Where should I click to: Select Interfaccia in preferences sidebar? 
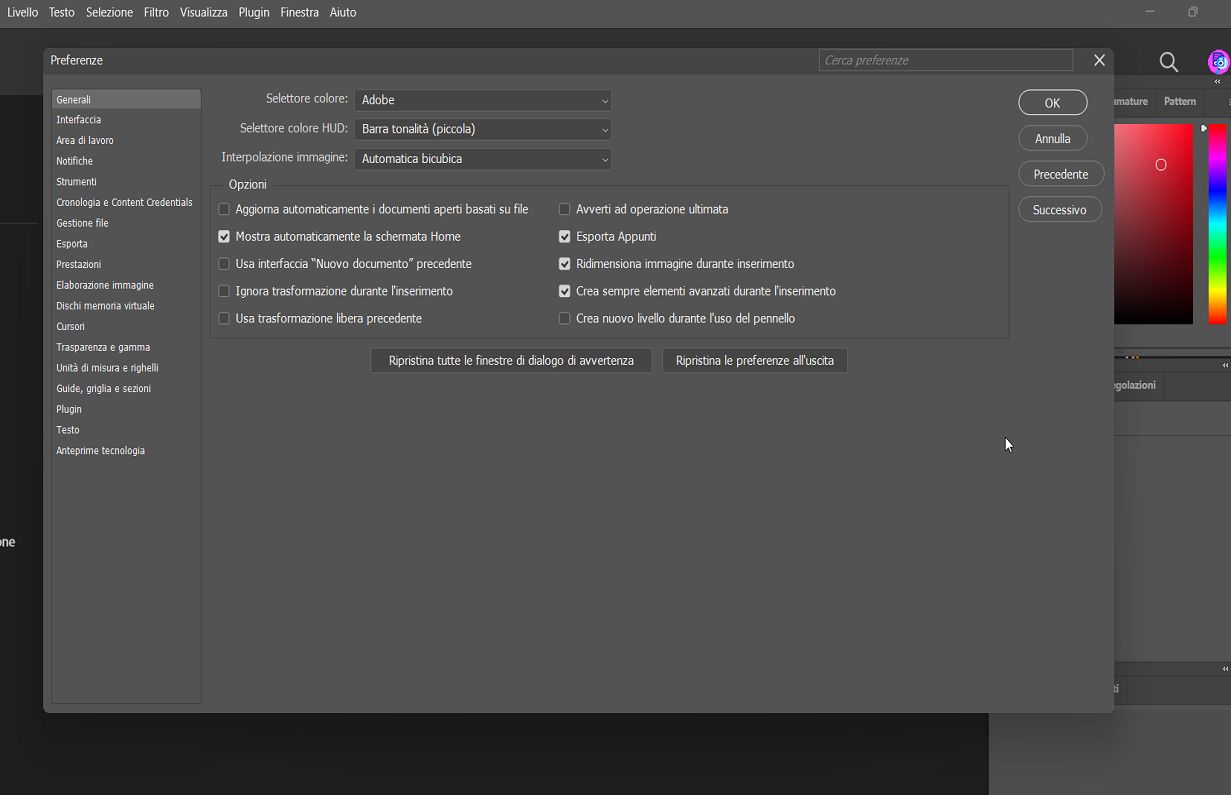(126, 120)
